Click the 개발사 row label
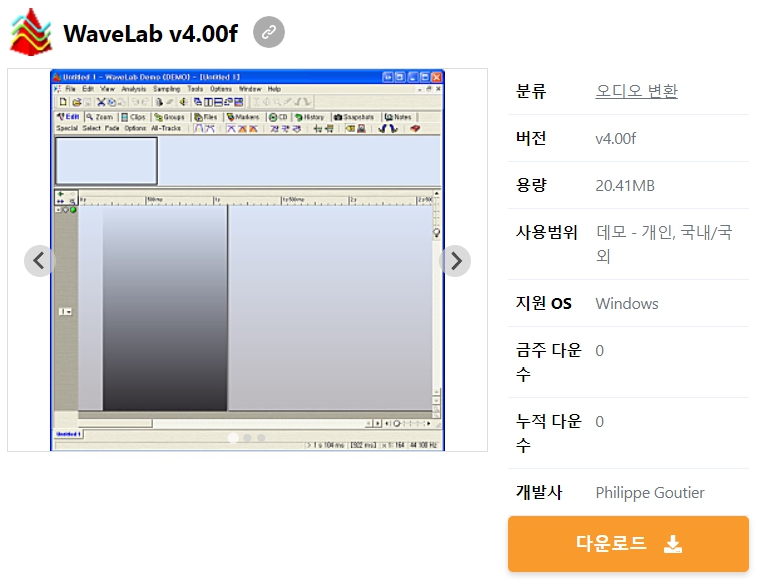 (539, 492)
